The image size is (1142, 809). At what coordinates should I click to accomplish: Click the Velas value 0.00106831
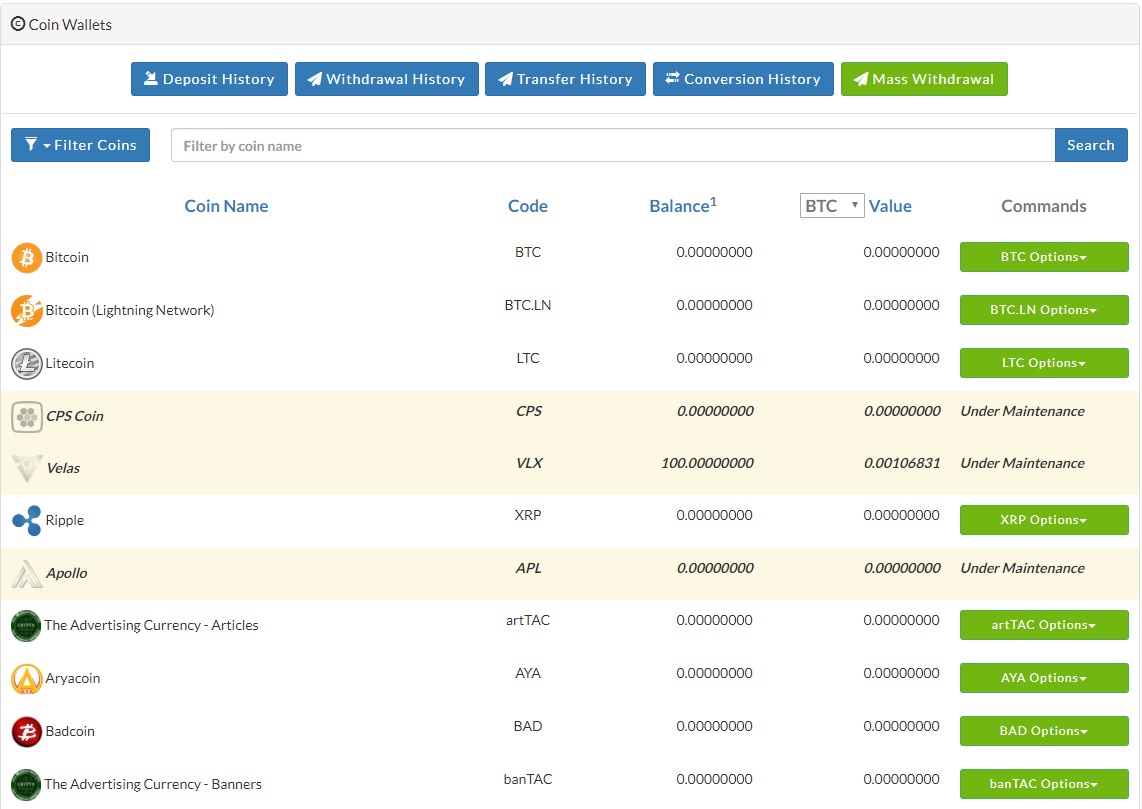pyautogui.click(x=902, y=463)
